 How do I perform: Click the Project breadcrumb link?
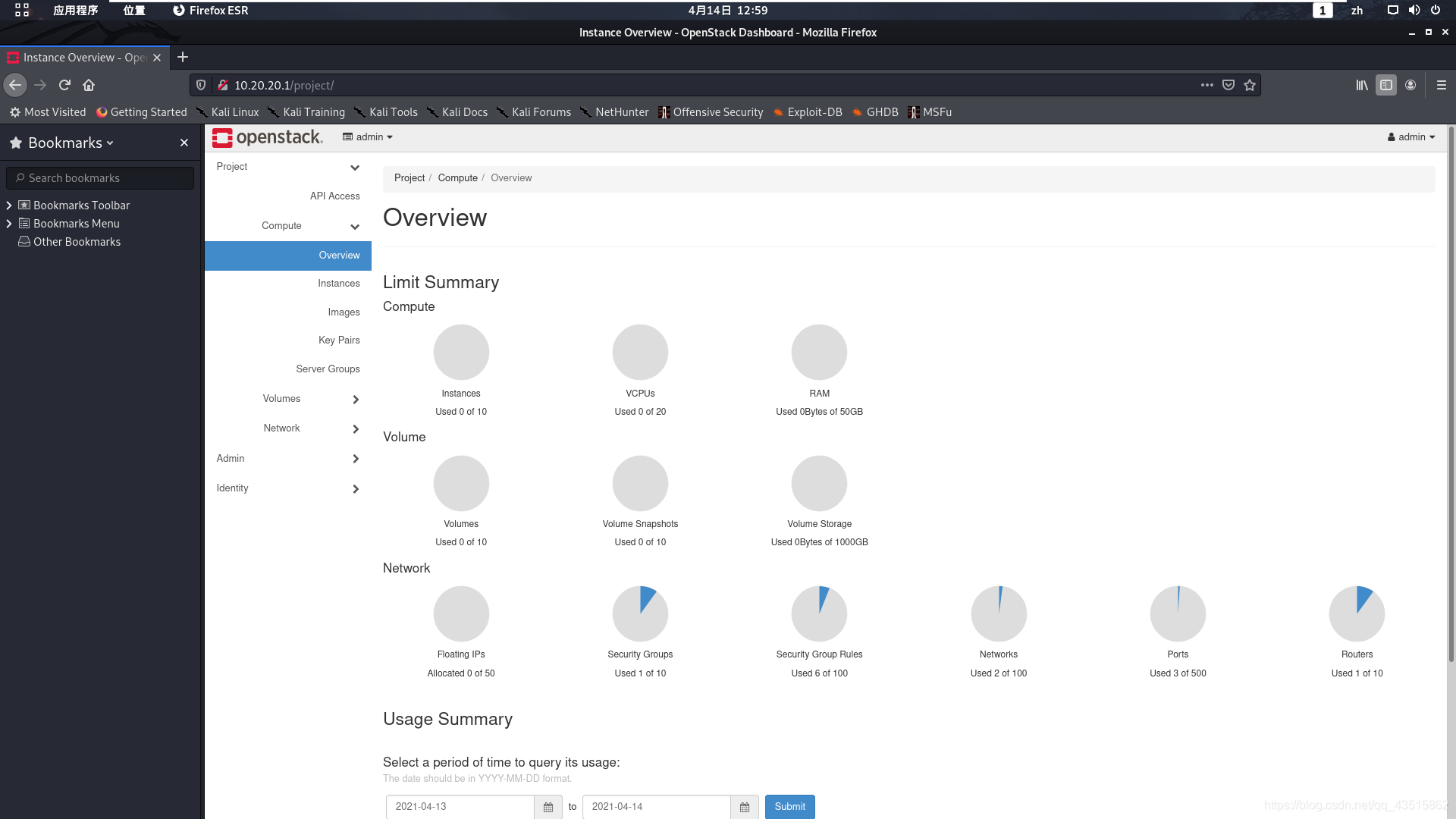(409, 178)
